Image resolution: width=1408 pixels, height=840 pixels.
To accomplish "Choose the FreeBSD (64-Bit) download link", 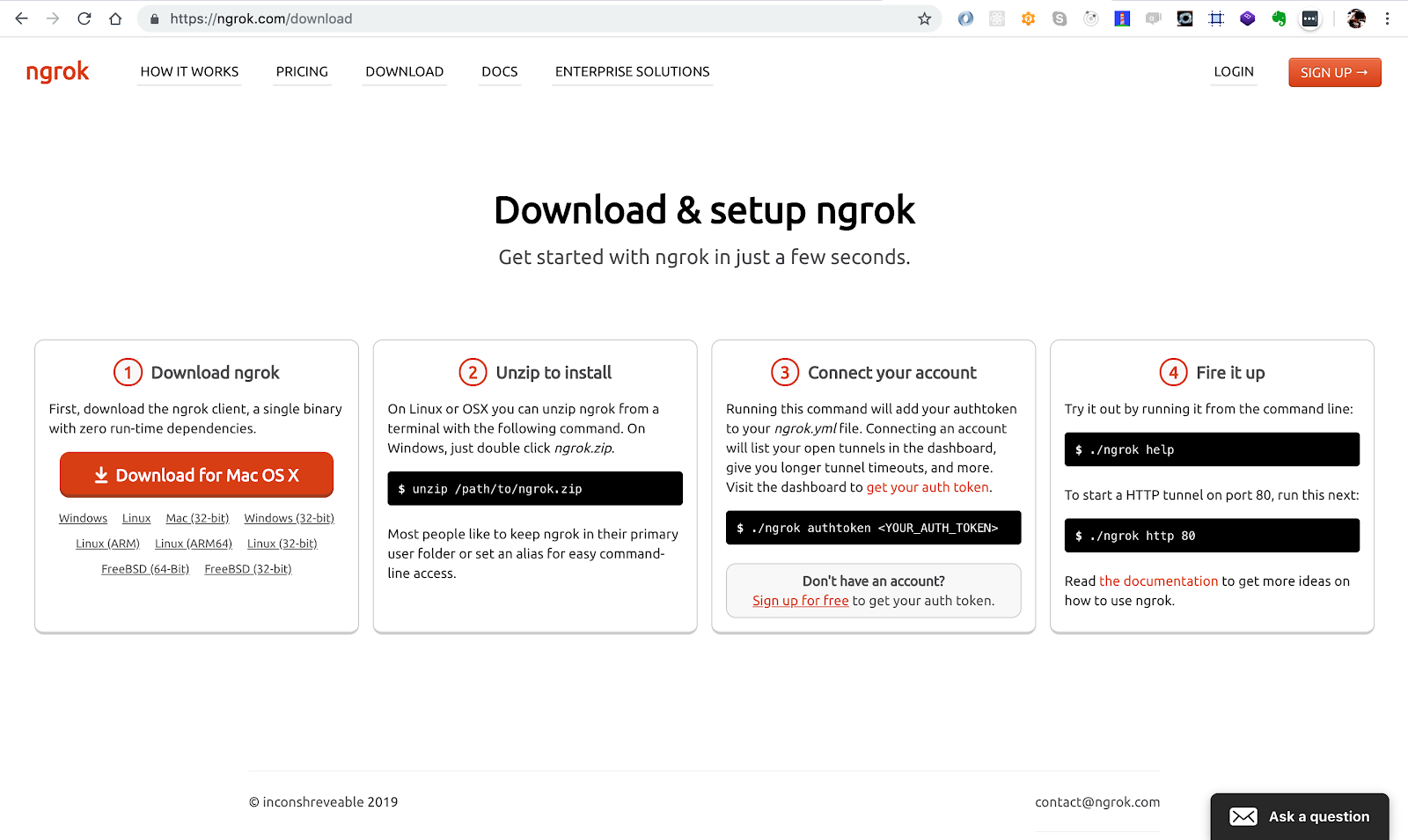I will tap(145, 569).
